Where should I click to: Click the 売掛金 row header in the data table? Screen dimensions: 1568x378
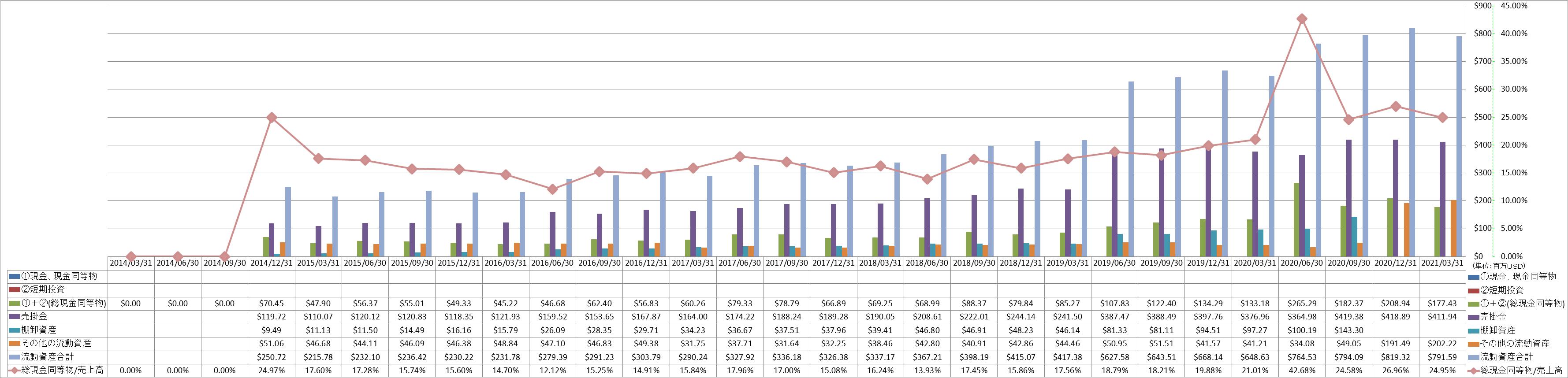(x=57, y=316)
